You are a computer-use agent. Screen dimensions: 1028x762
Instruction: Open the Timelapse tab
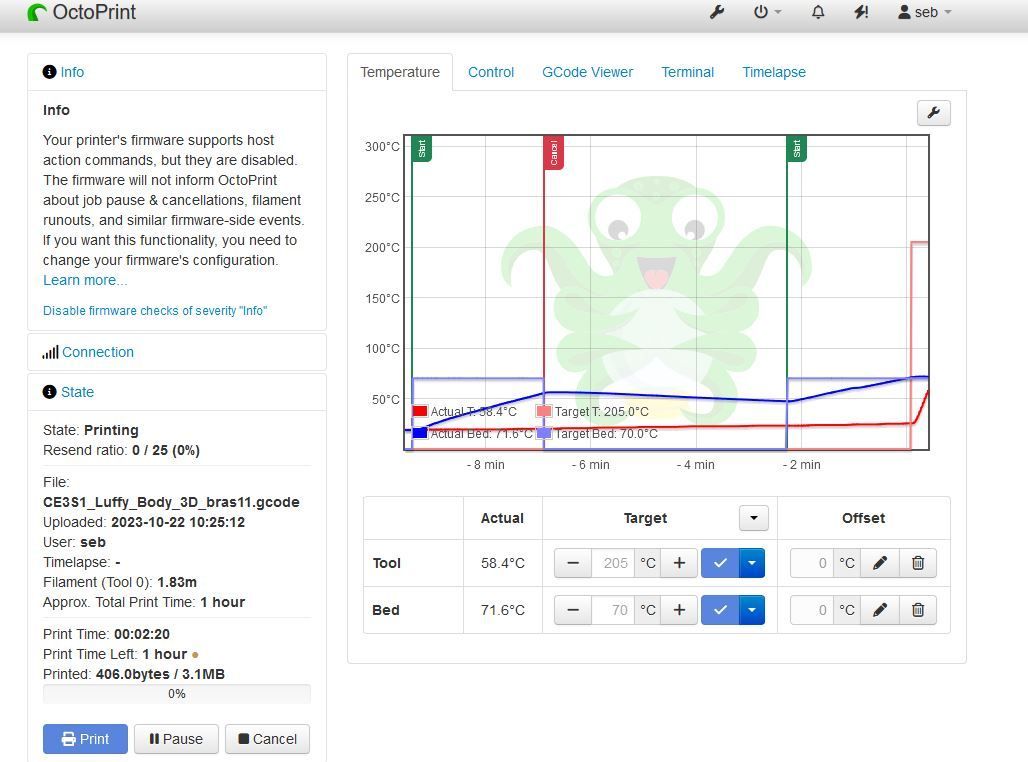[x=774, y=72]
